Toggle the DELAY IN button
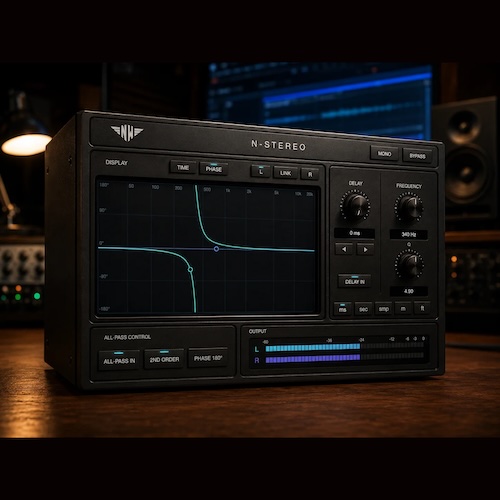Image resolution: width=500 pixels, height=500 pixels. (x=355, y=282)
